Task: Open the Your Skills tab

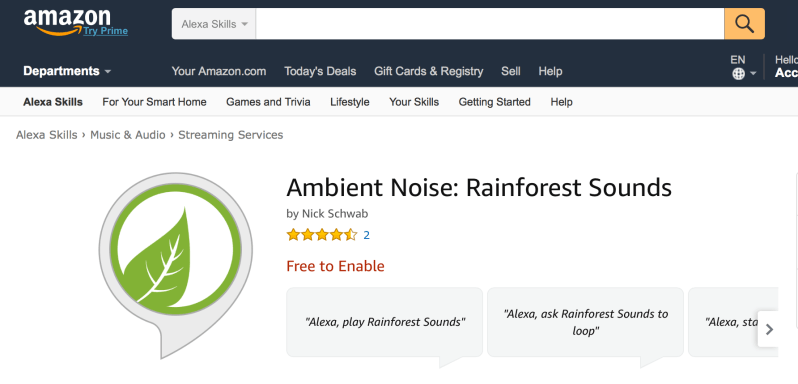Action: pos(414,102)
